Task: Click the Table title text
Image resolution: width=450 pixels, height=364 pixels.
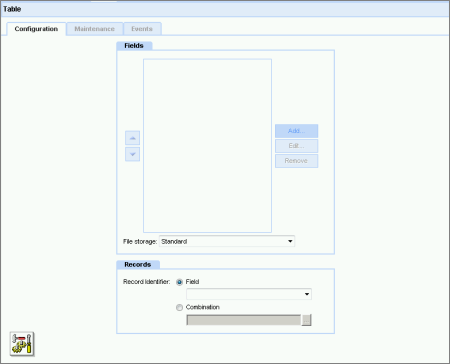Action: [12, 9]
